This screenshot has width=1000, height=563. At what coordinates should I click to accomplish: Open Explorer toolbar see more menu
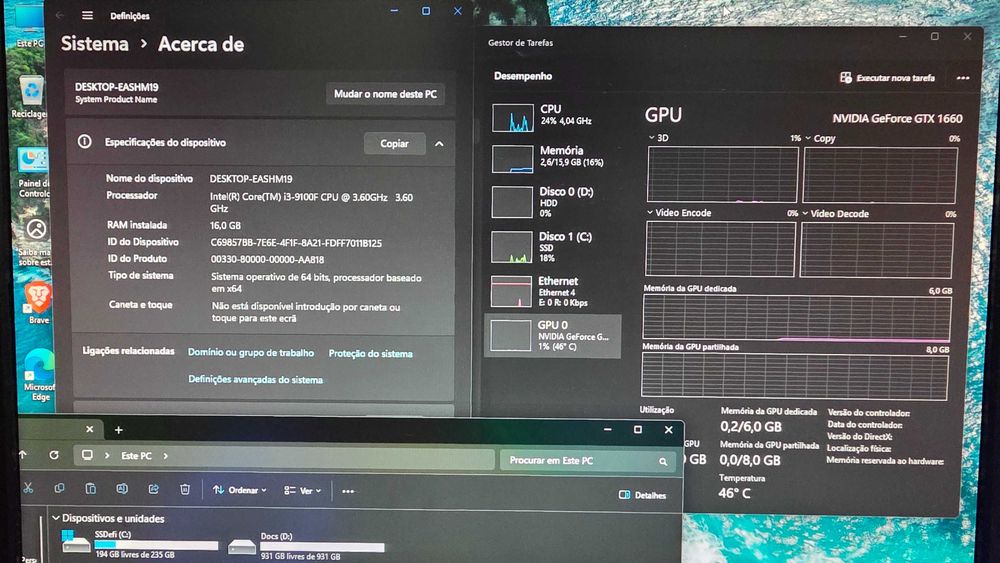(x=348, y=491)
